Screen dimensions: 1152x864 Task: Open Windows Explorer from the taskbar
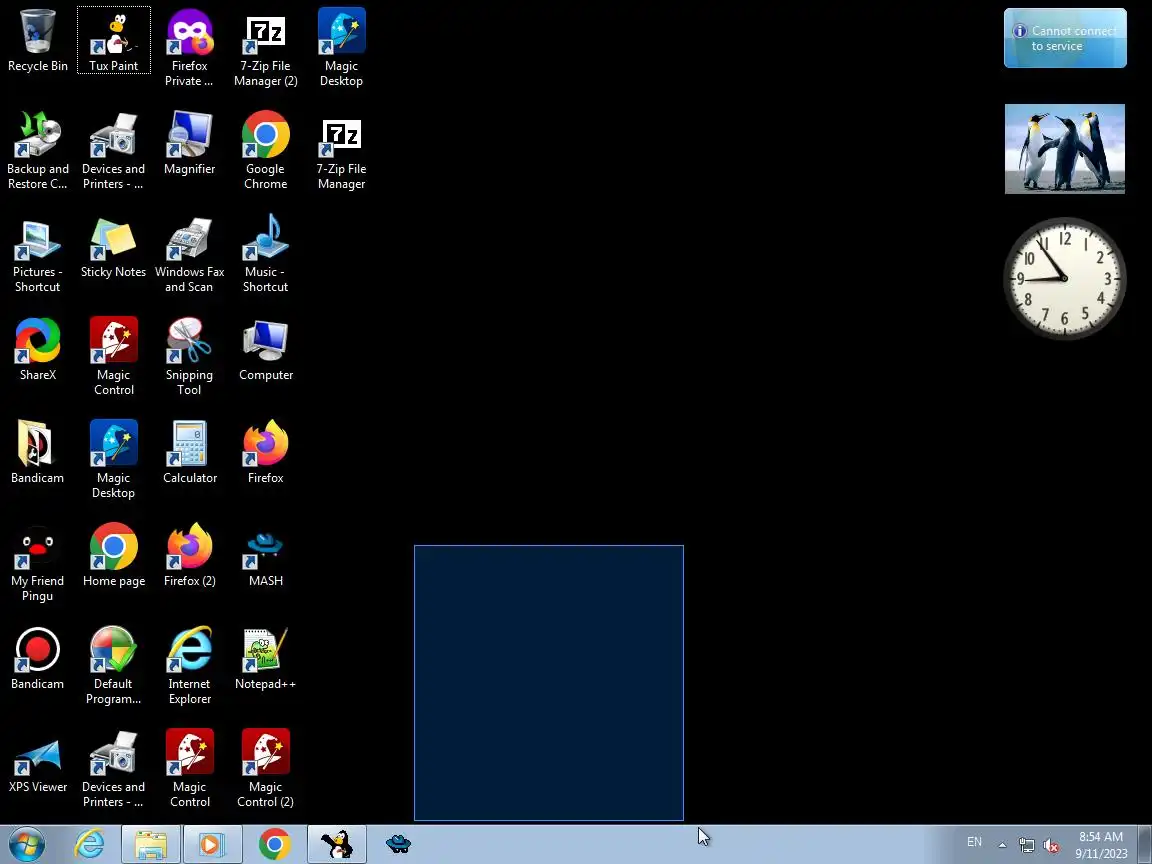coord(151,844)
